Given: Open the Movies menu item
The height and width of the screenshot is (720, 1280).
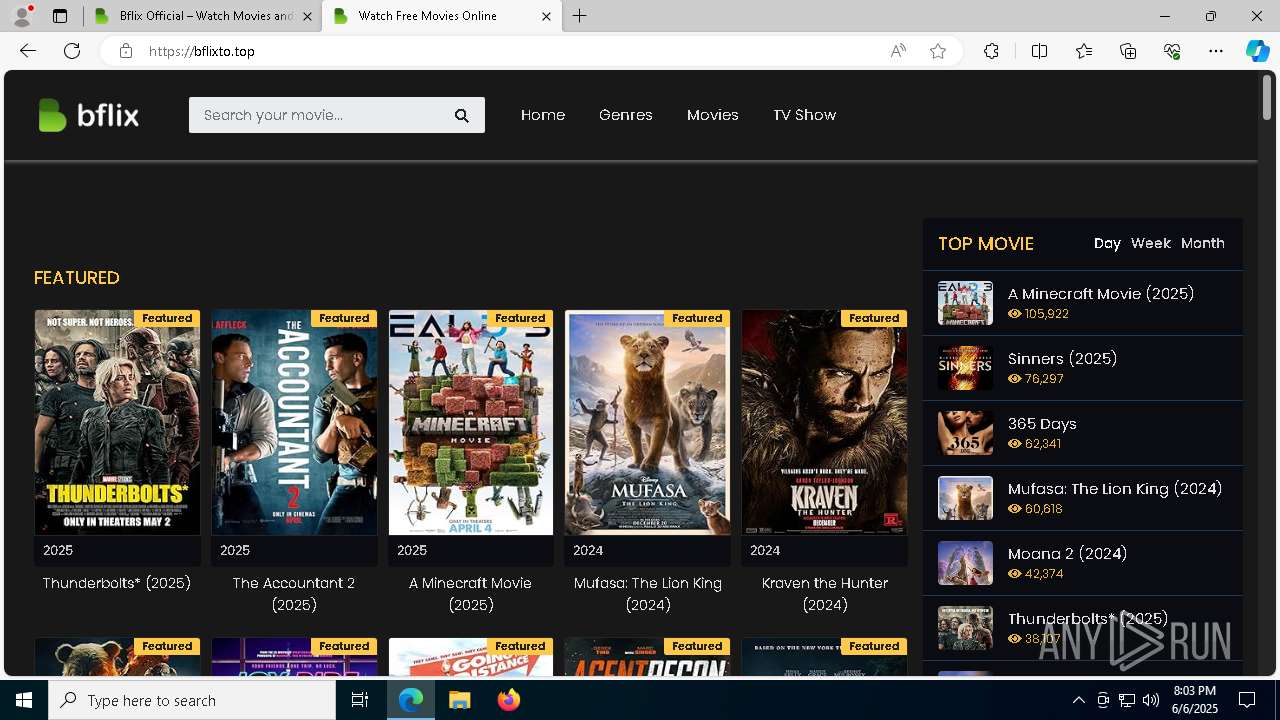Looking at the screenshot, I should click(713, 115).
